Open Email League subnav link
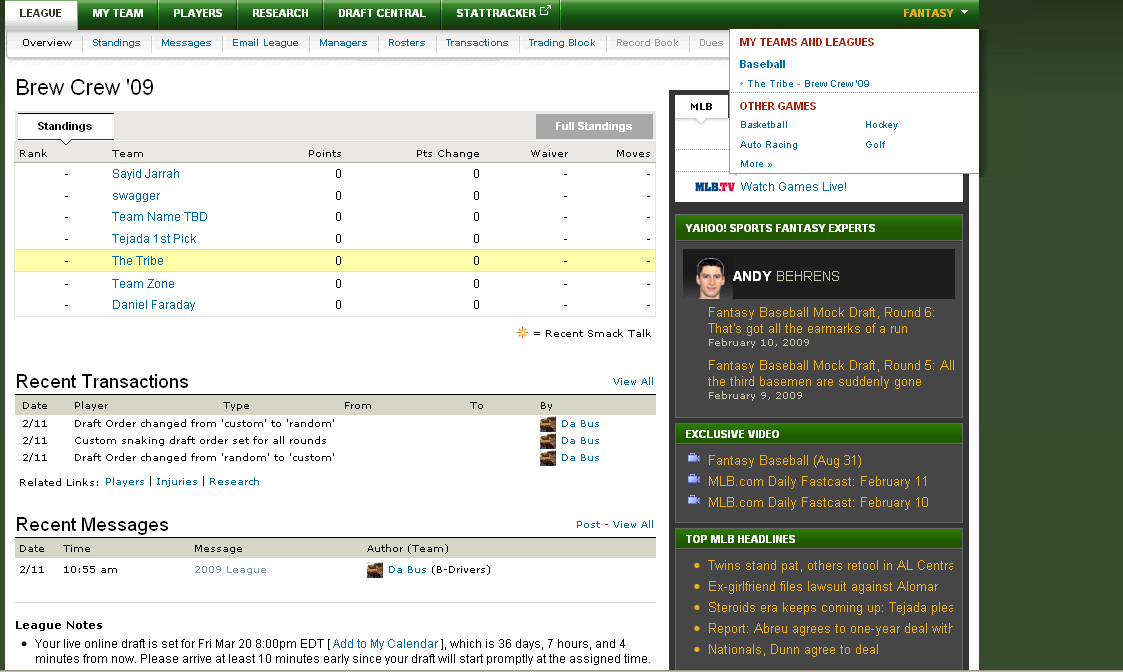 [x=265, y=42]
